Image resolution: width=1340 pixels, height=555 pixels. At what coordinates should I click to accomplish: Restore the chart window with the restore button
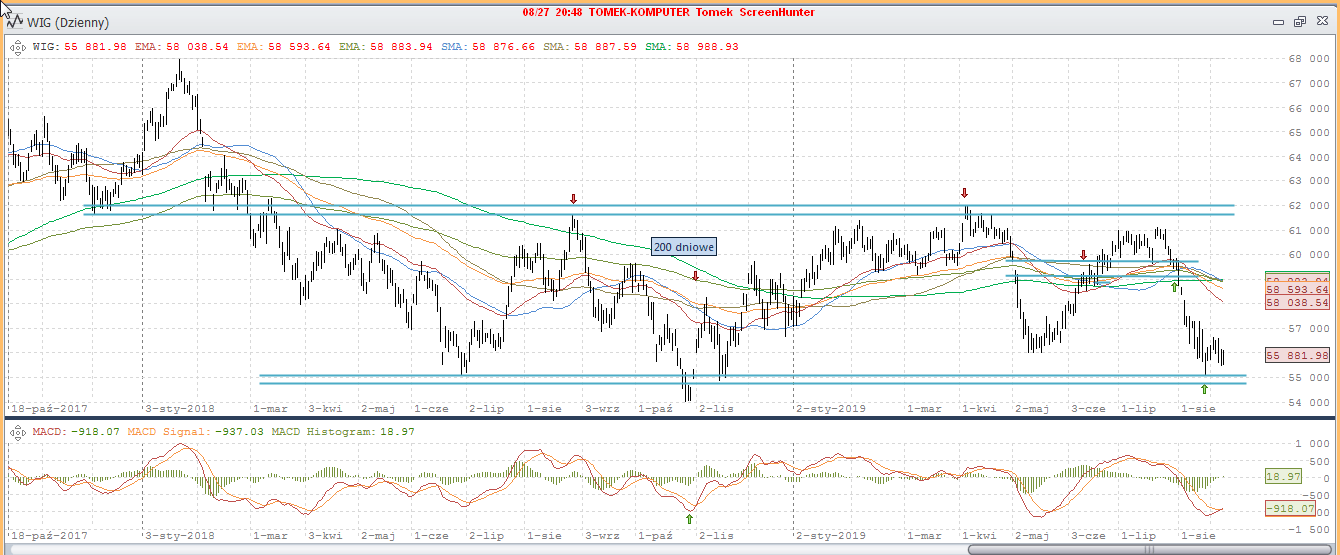(1300, 22)
